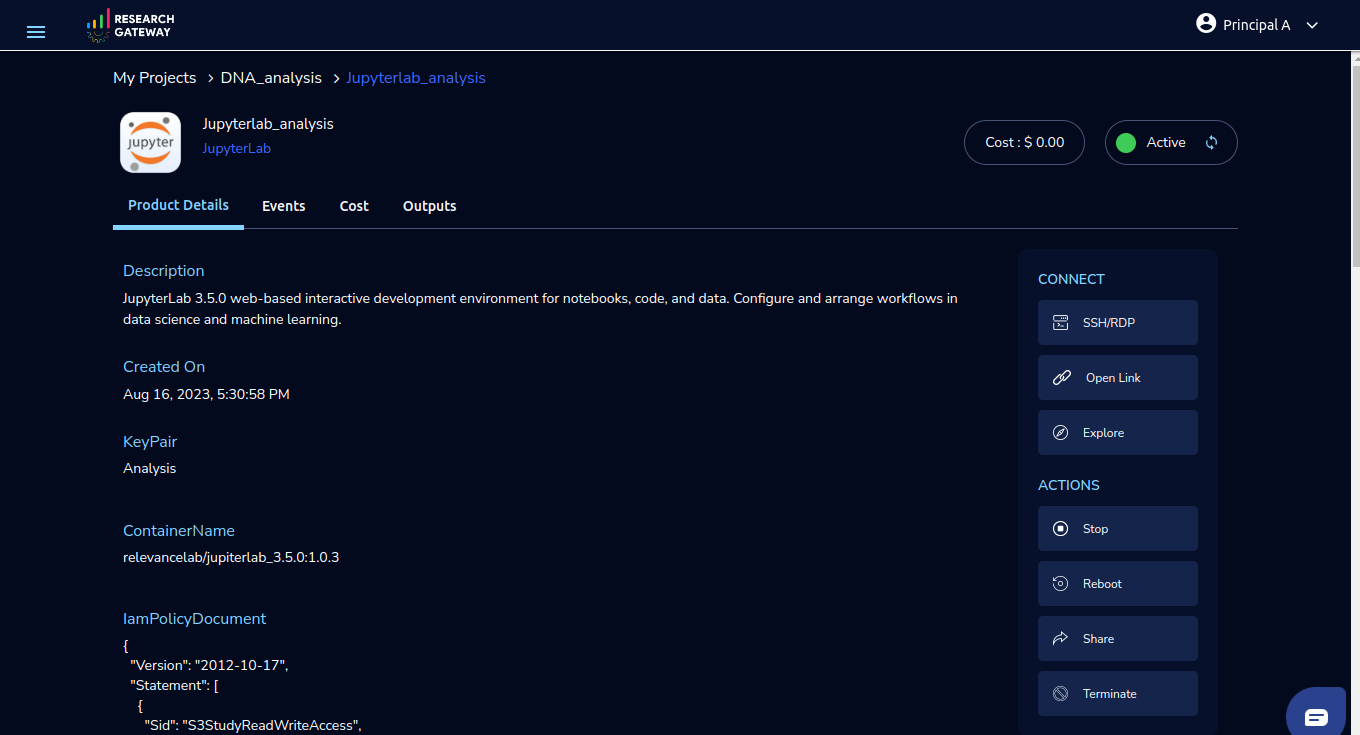Click the Open Link button
The image size is (1360, 735).
1118,378
